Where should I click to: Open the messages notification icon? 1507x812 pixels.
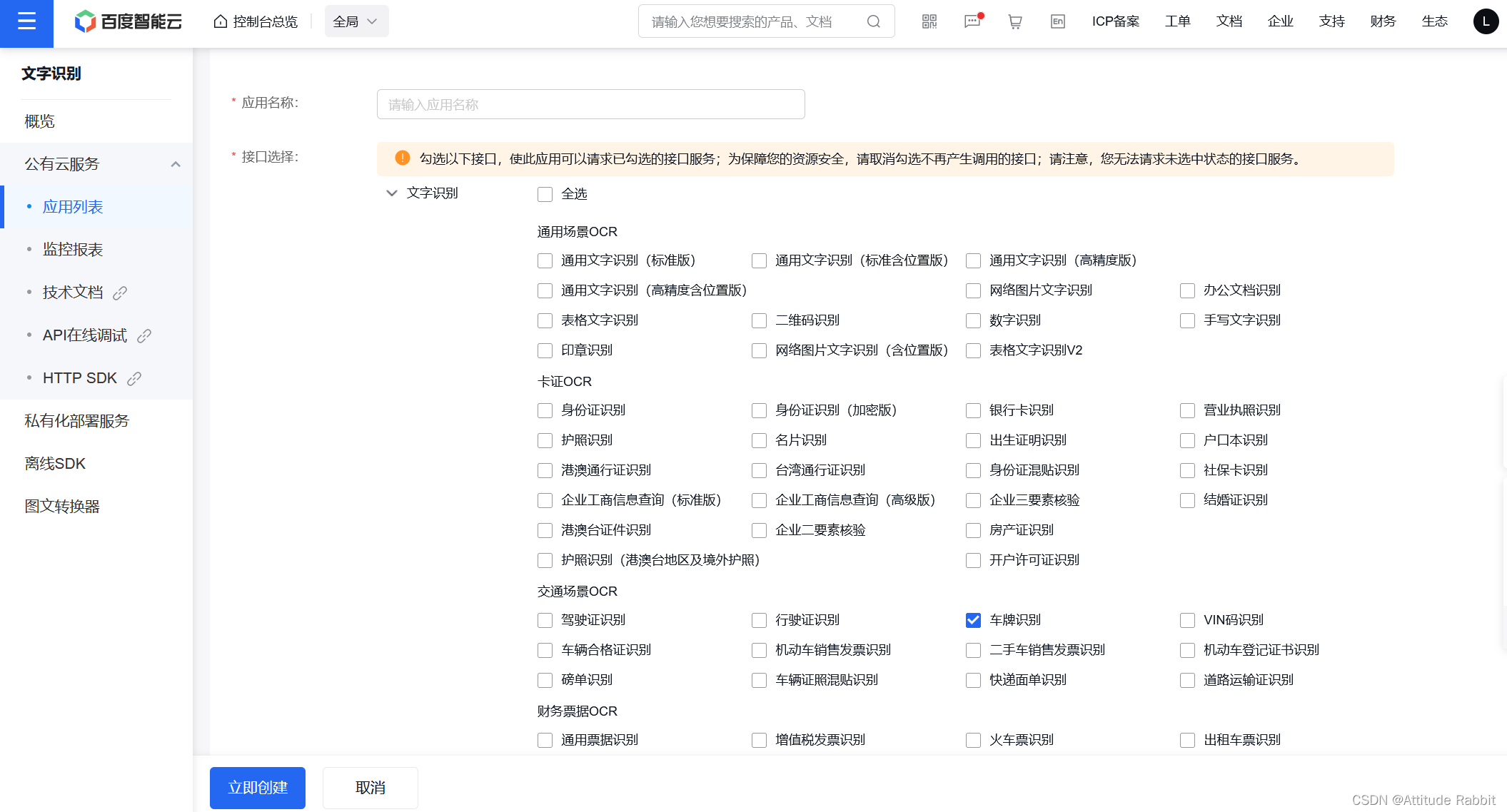point(972,21)
